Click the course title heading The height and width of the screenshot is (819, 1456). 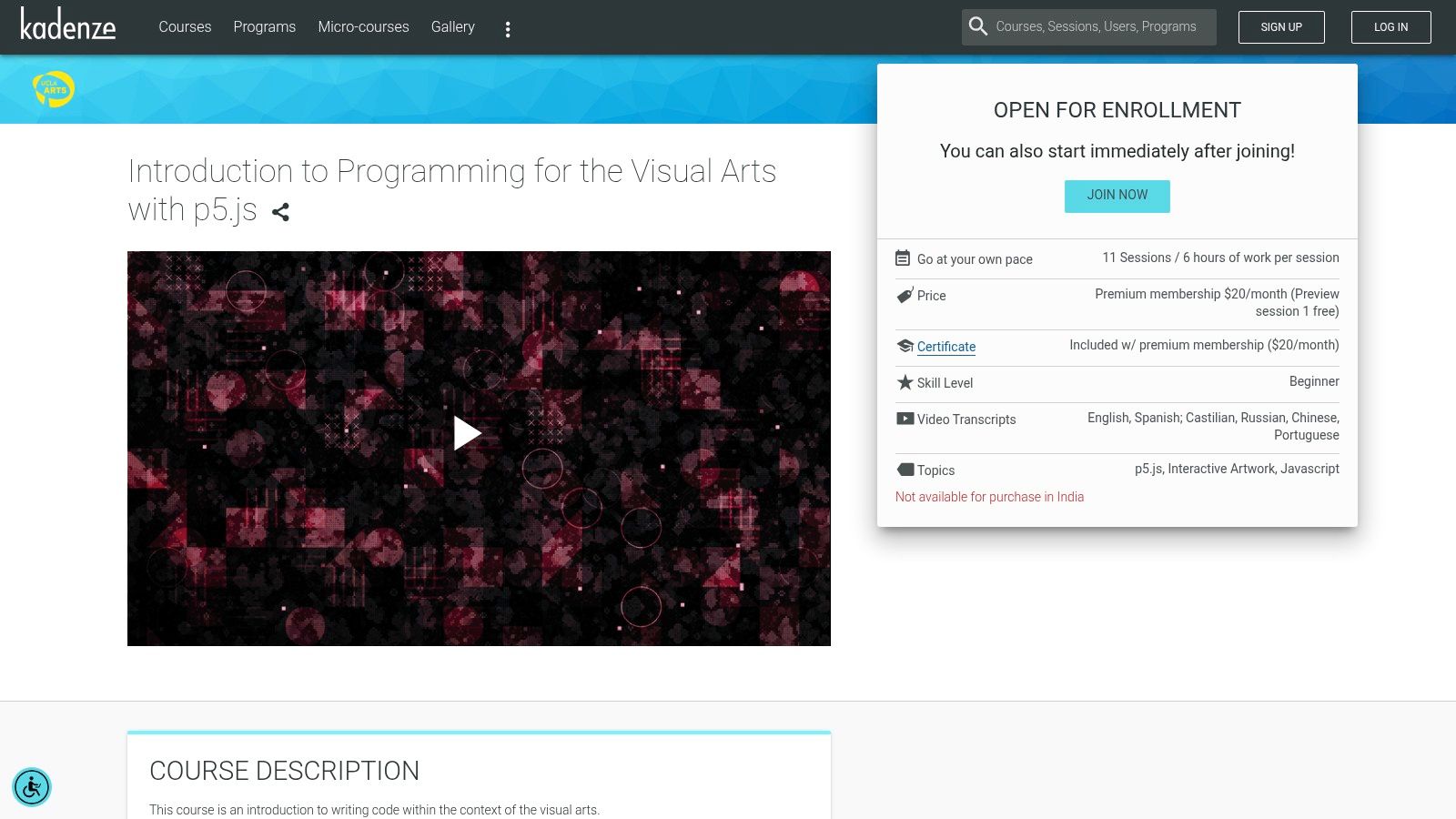[452, 190]
